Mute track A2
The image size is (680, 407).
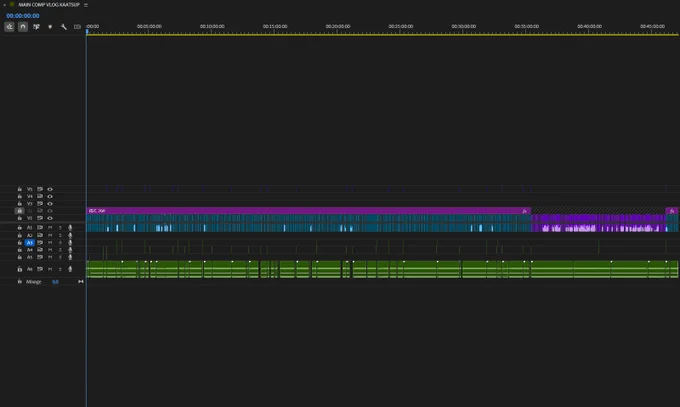point(50,235)
